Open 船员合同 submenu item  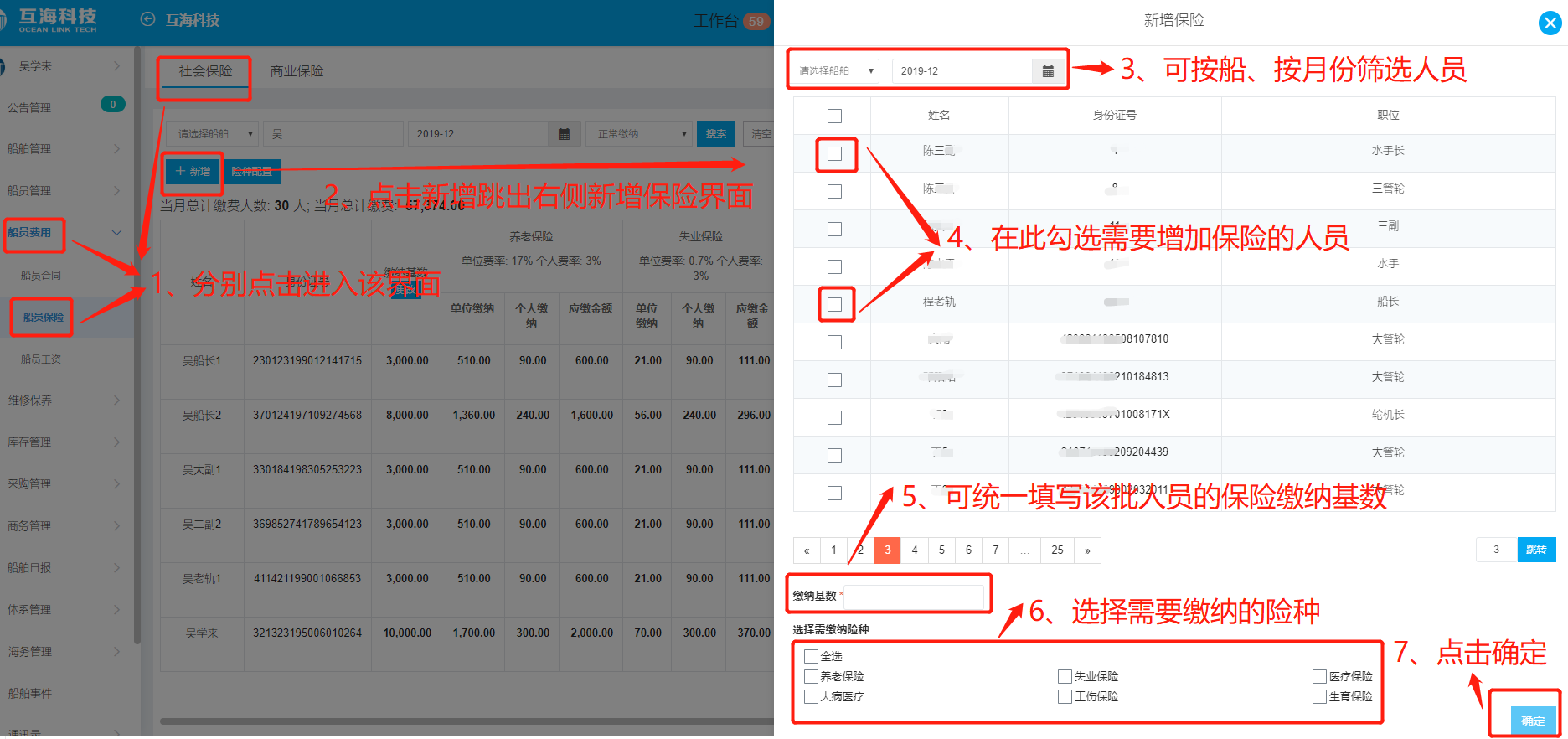click(41, 276)
